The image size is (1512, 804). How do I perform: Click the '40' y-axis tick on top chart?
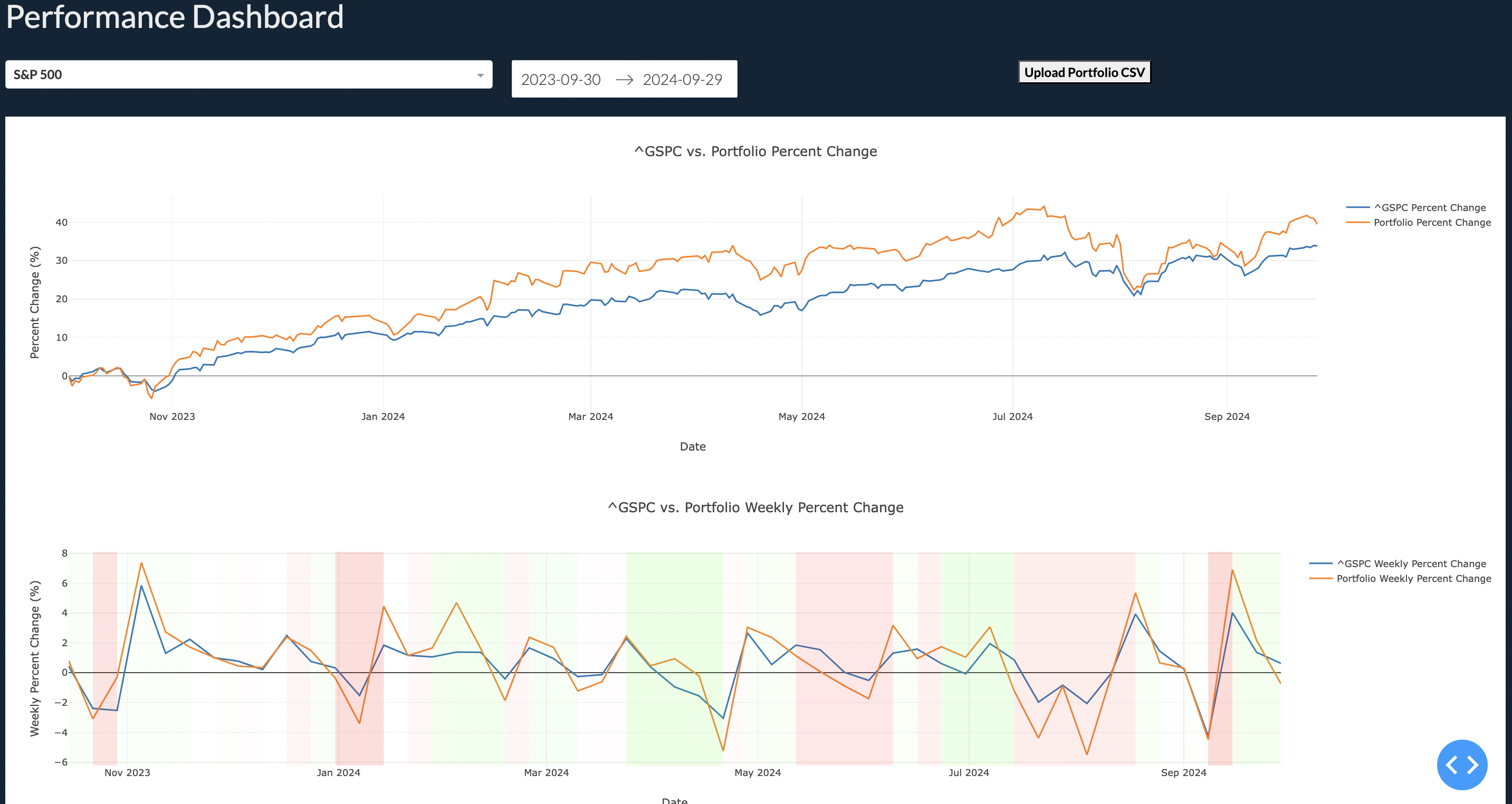(x=61, y=223)
